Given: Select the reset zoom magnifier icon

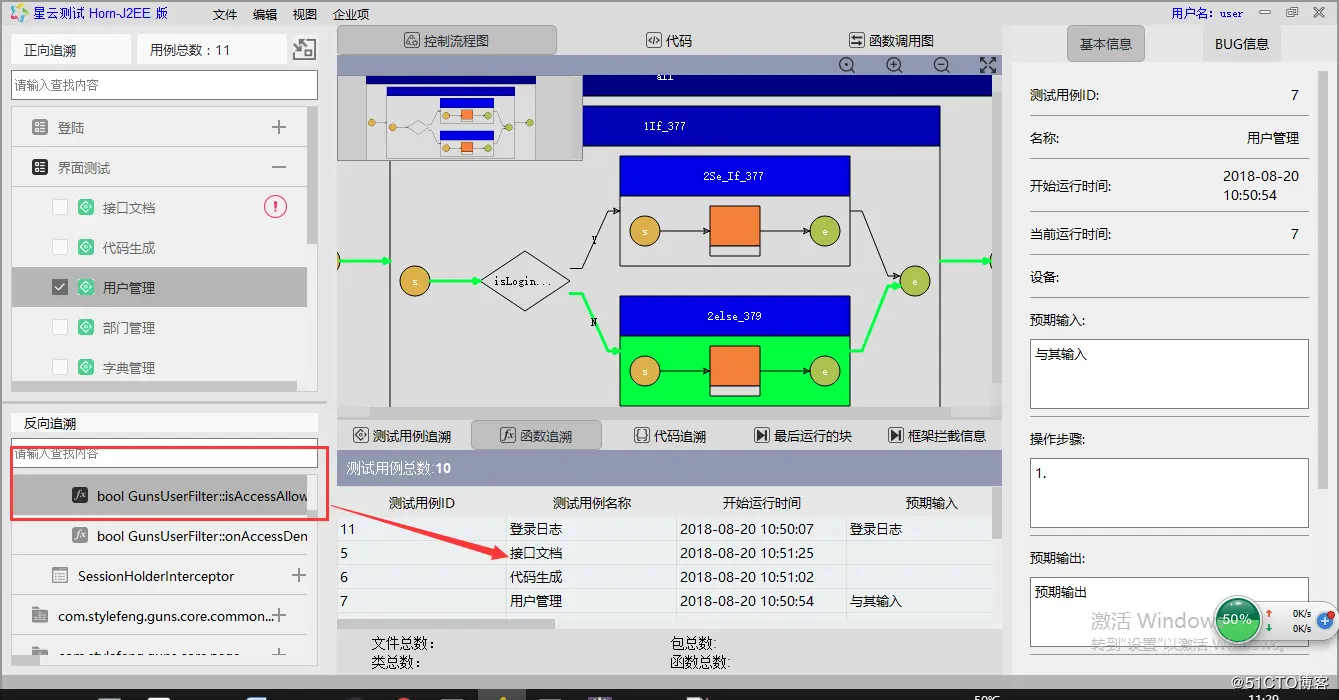Looking at the screenshot, I should (847, 64).
